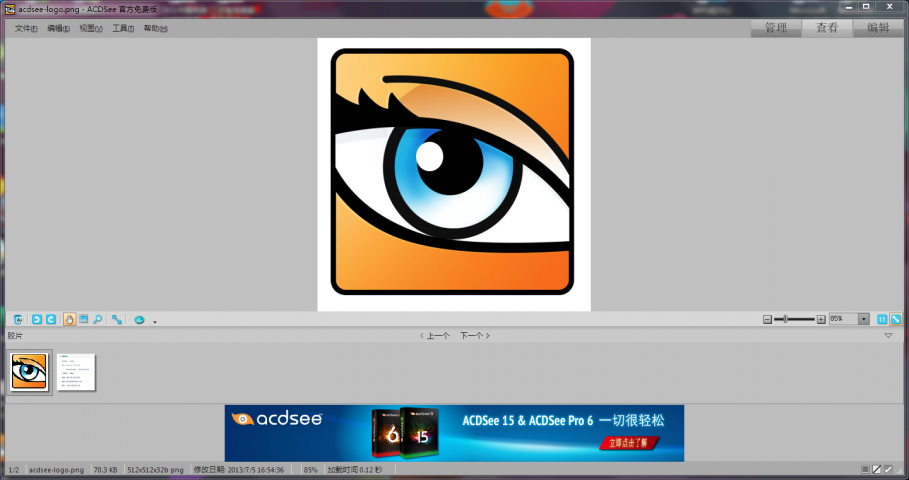Select the rectangle selection tool
Viewport: 909px width, 480px height.
click(83, 319)
